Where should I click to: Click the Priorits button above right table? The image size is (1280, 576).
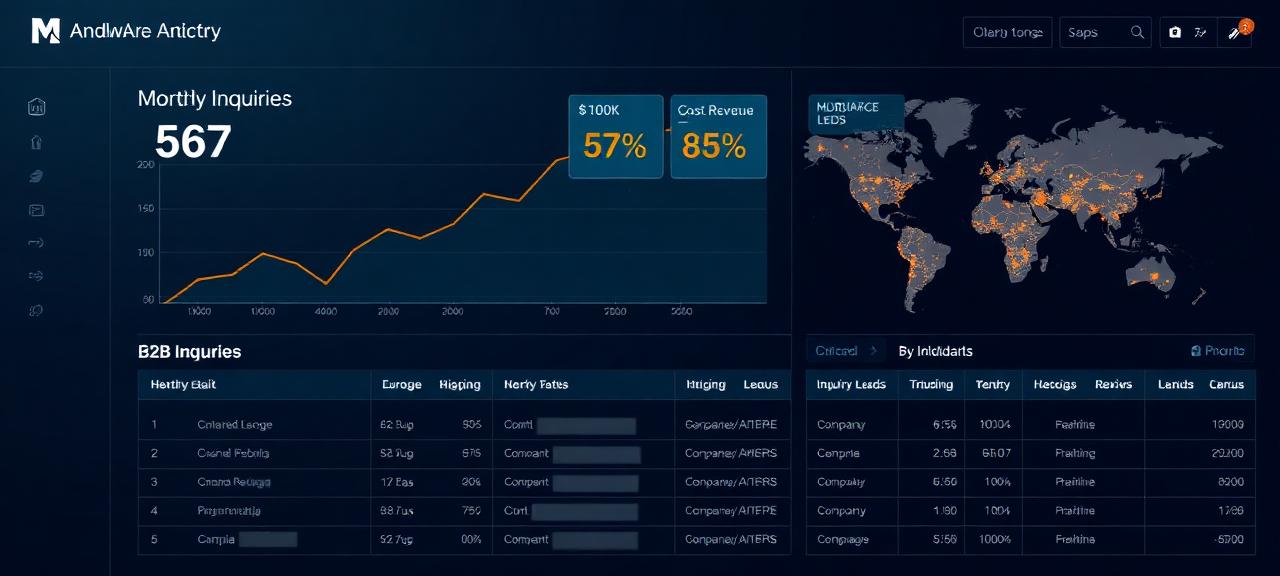point(1218,351)
